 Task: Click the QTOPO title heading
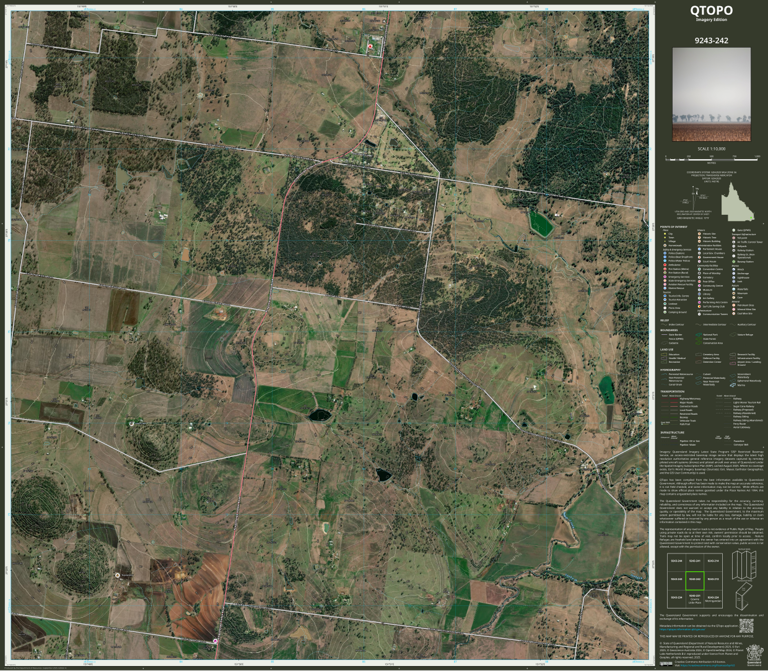coord(711,10)
